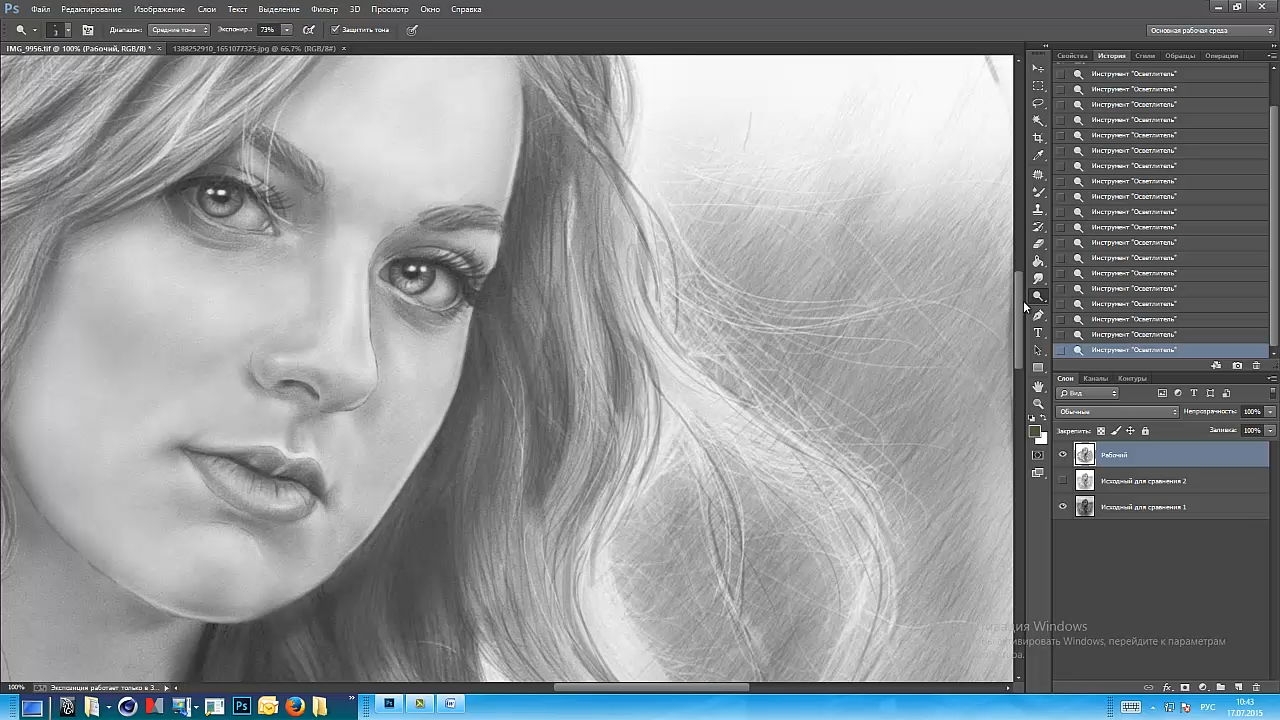
Task: Select the Rectangular Marquee tool
Action: [x=1038, y=86]
